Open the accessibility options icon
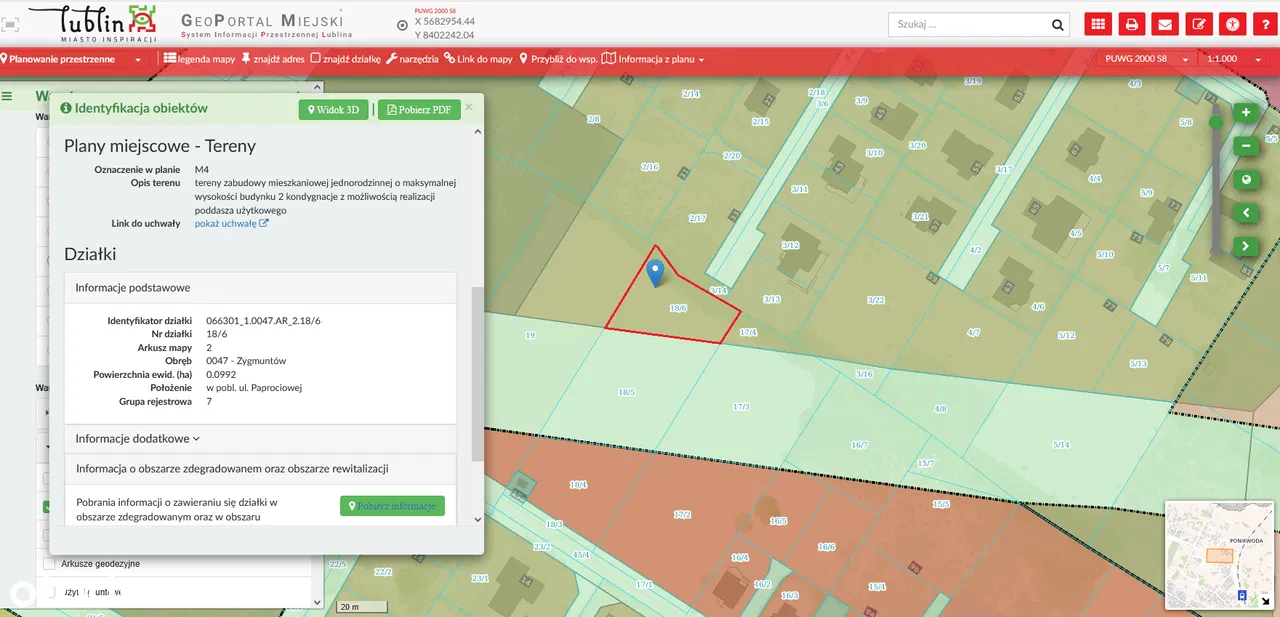Screen dimensions: 1280x617 (x=1234, y=25)
